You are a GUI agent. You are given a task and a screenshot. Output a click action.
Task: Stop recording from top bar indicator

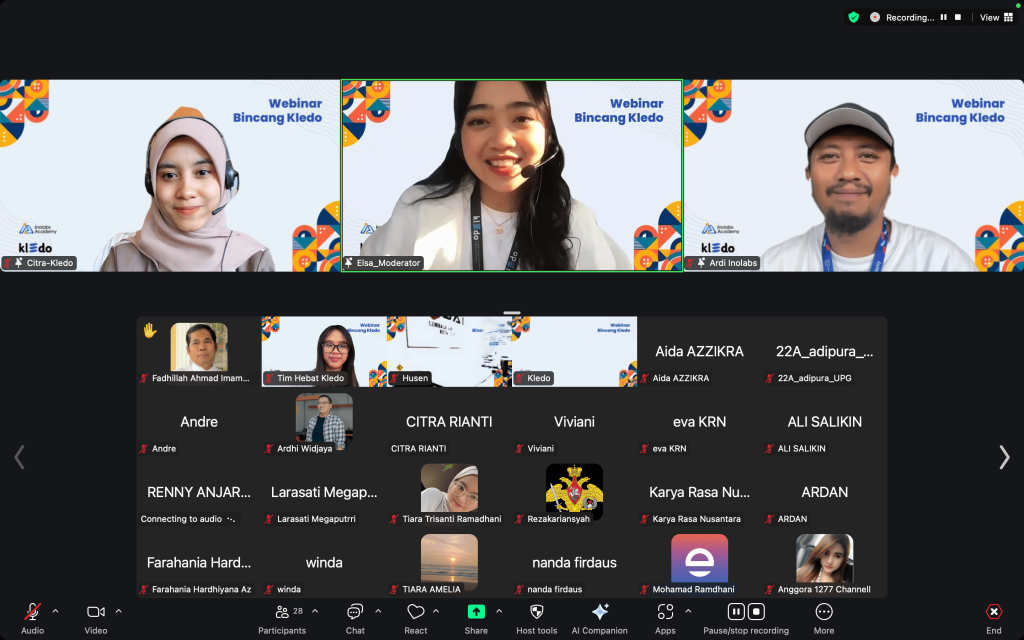[x=958, y=18]
